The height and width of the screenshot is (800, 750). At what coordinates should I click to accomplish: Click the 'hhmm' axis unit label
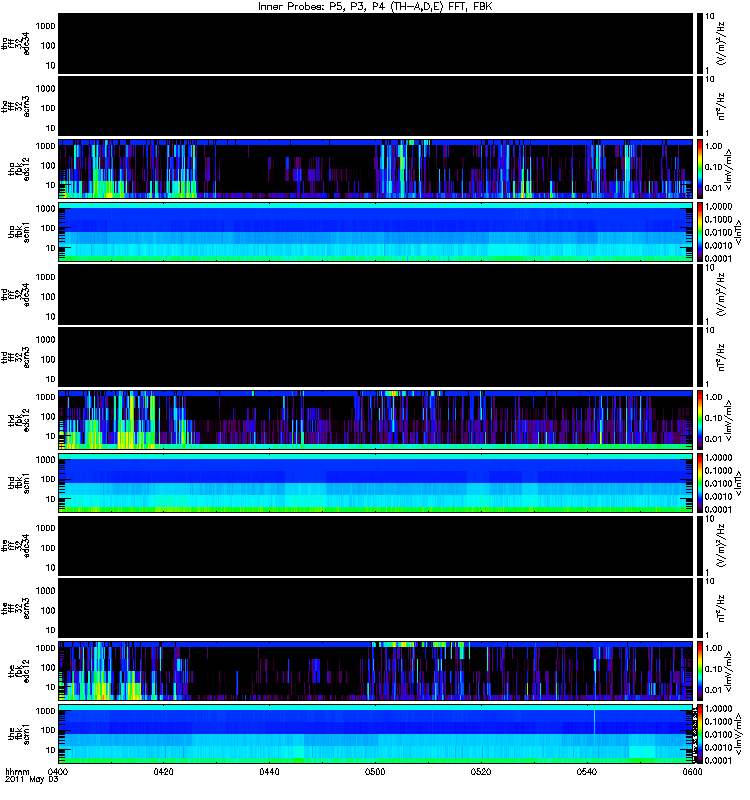[17, 771]
